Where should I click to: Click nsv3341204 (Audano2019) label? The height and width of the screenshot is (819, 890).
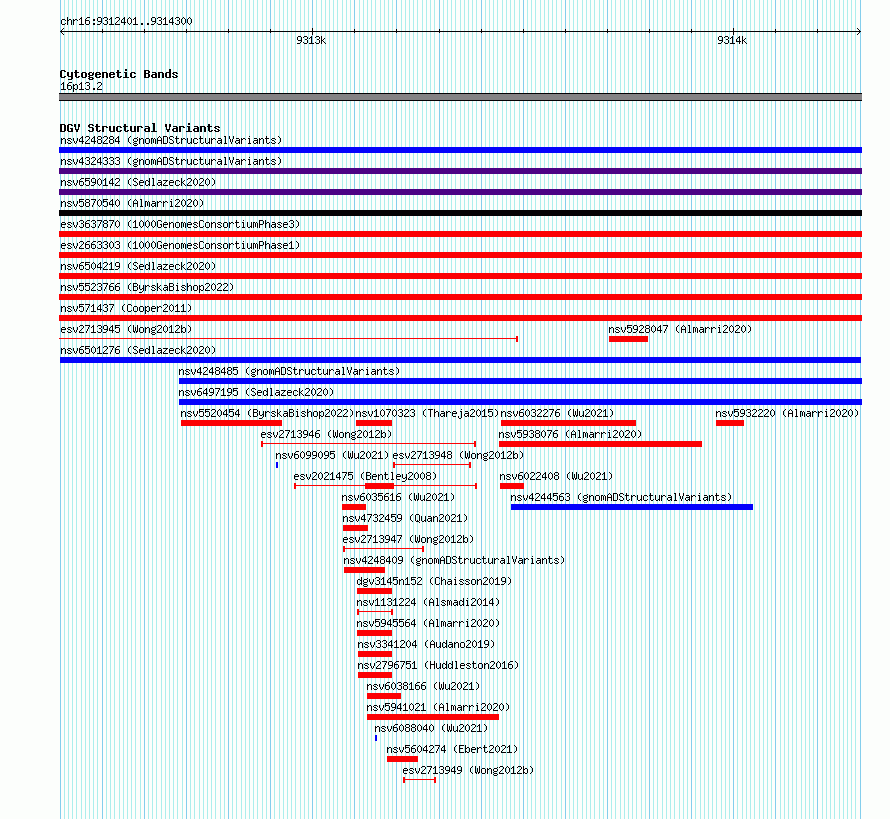(x=426, y=644)
